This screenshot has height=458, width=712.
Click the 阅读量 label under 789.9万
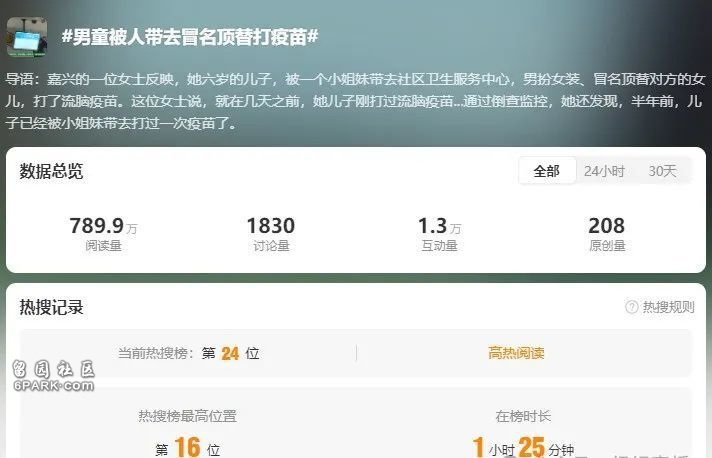104,246
